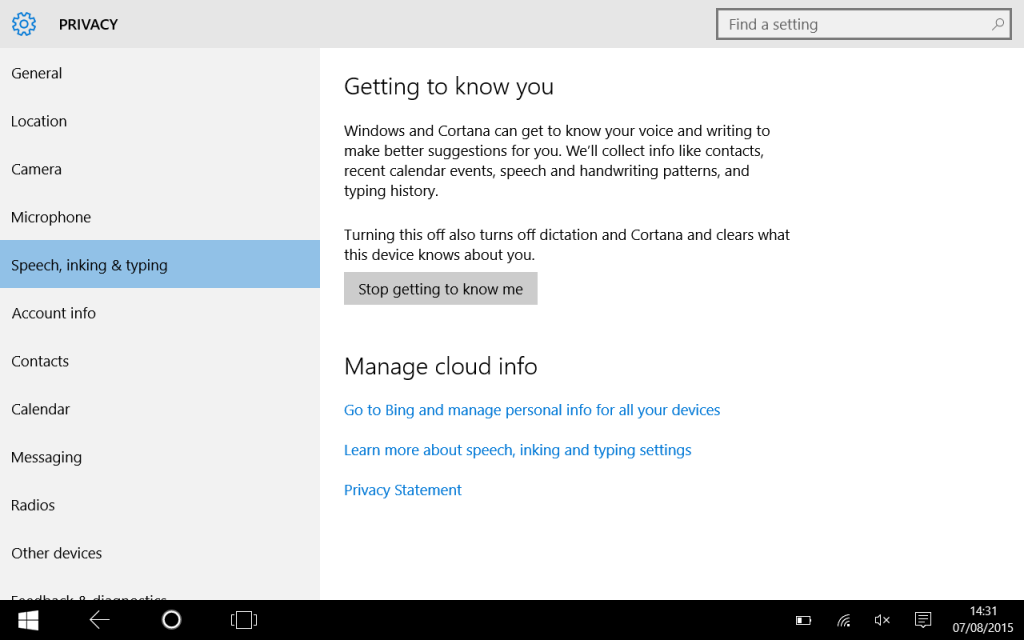1024x640 pixels.
Task: Open Bing personal info management link
Action: pos(532,410)
